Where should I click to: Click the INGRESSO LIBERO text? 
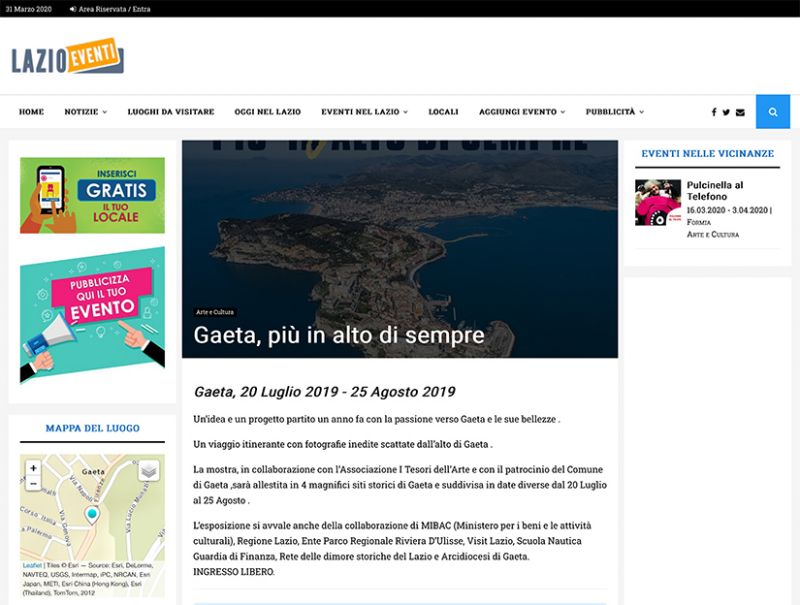click(x=234, y=572)
